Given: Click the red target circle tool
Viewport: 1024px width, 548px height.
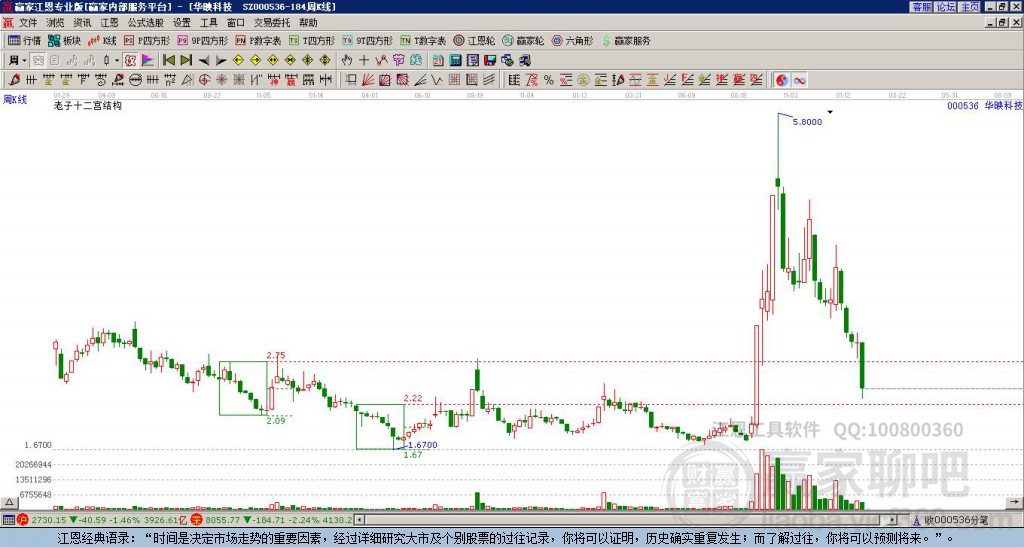Looking at the screenshot, I should [204, 80].
